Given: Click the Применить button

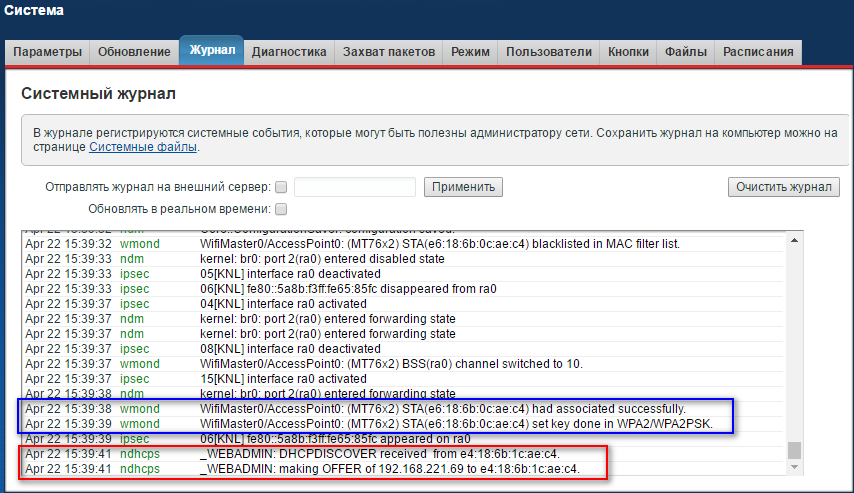Looking at the screenshot, I should 463,187.
